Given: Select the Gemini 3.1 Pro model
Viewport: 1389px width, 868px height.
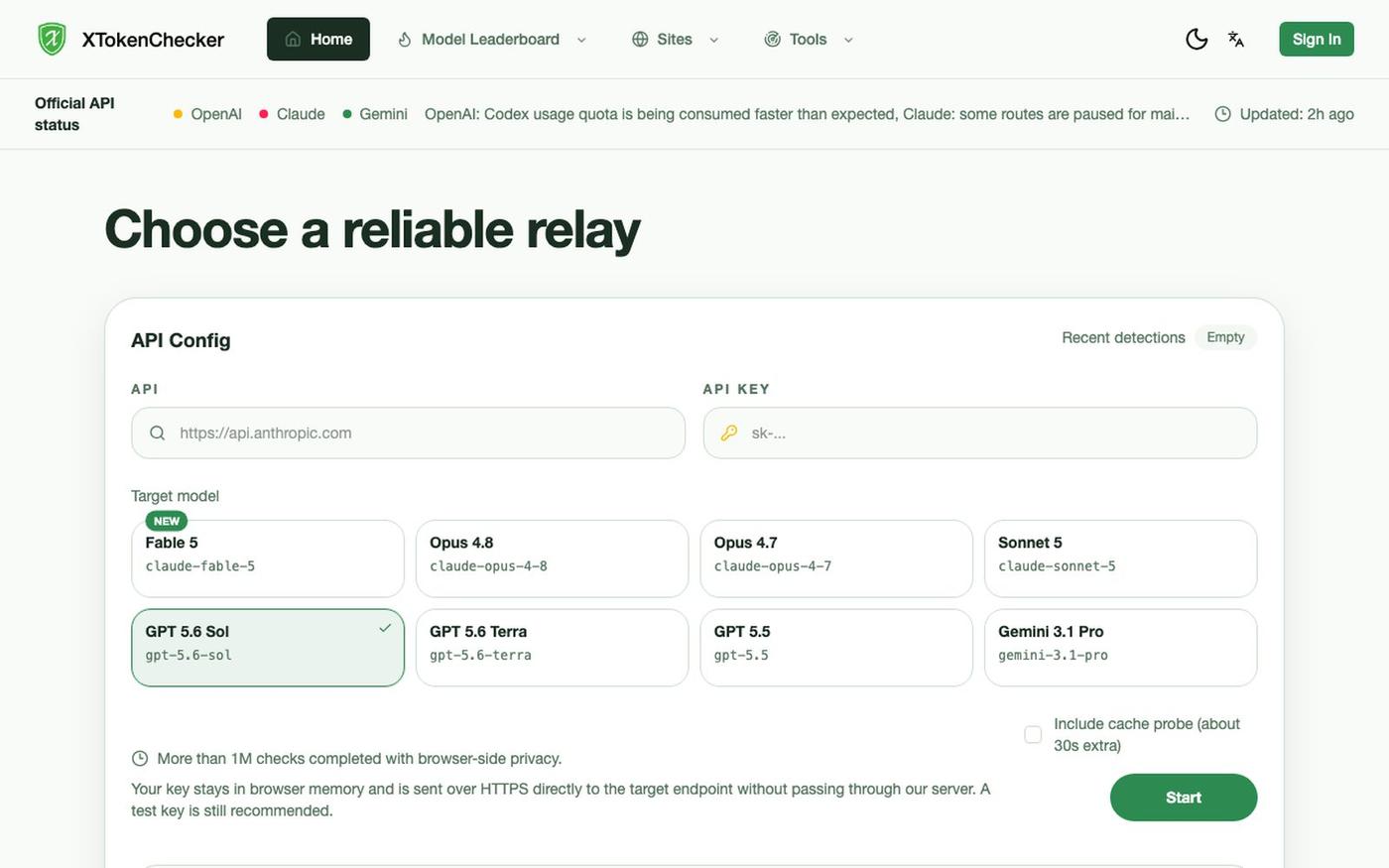Looking at the screenshot, I should point(1121,648).
